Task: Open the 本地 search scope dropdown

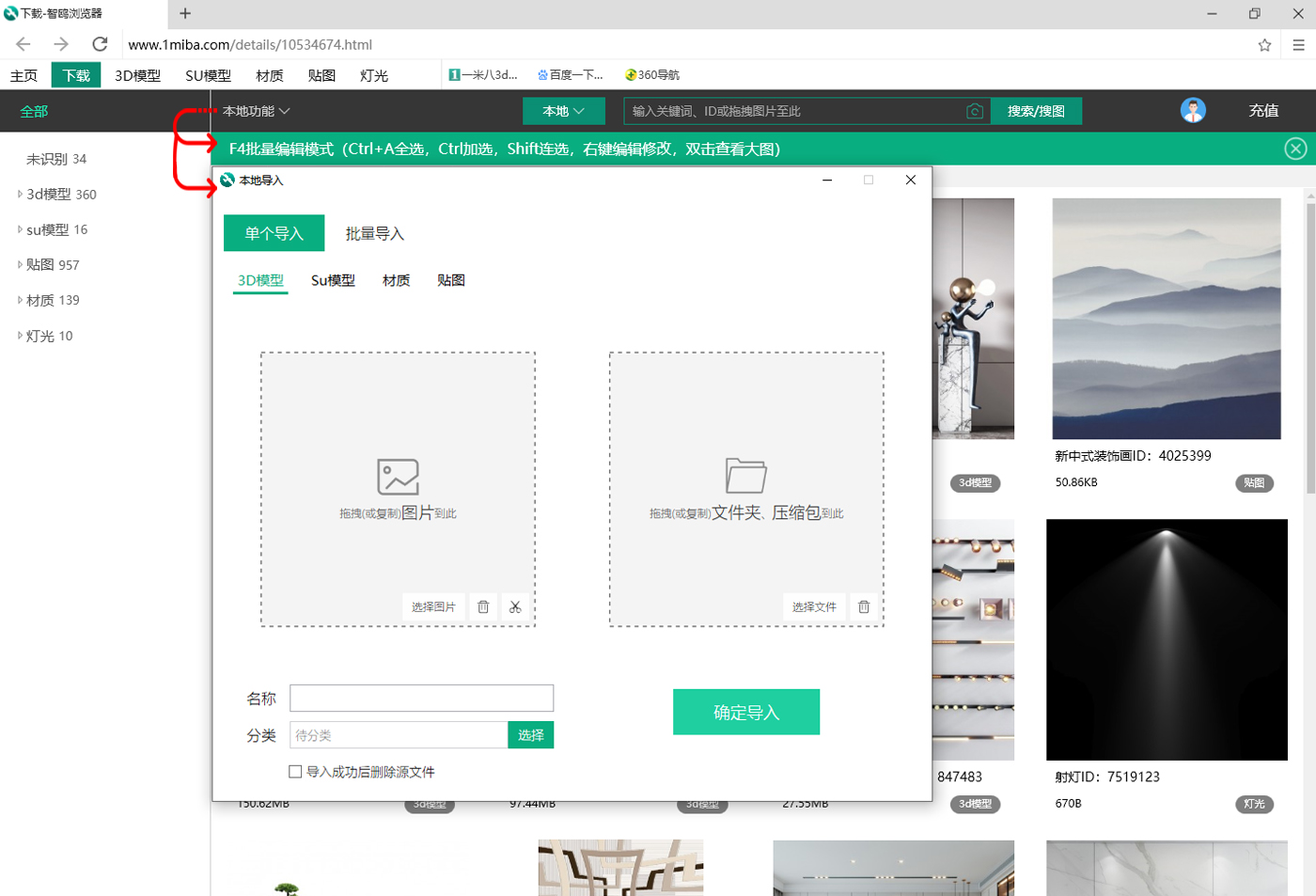Action: pos(563,110)
